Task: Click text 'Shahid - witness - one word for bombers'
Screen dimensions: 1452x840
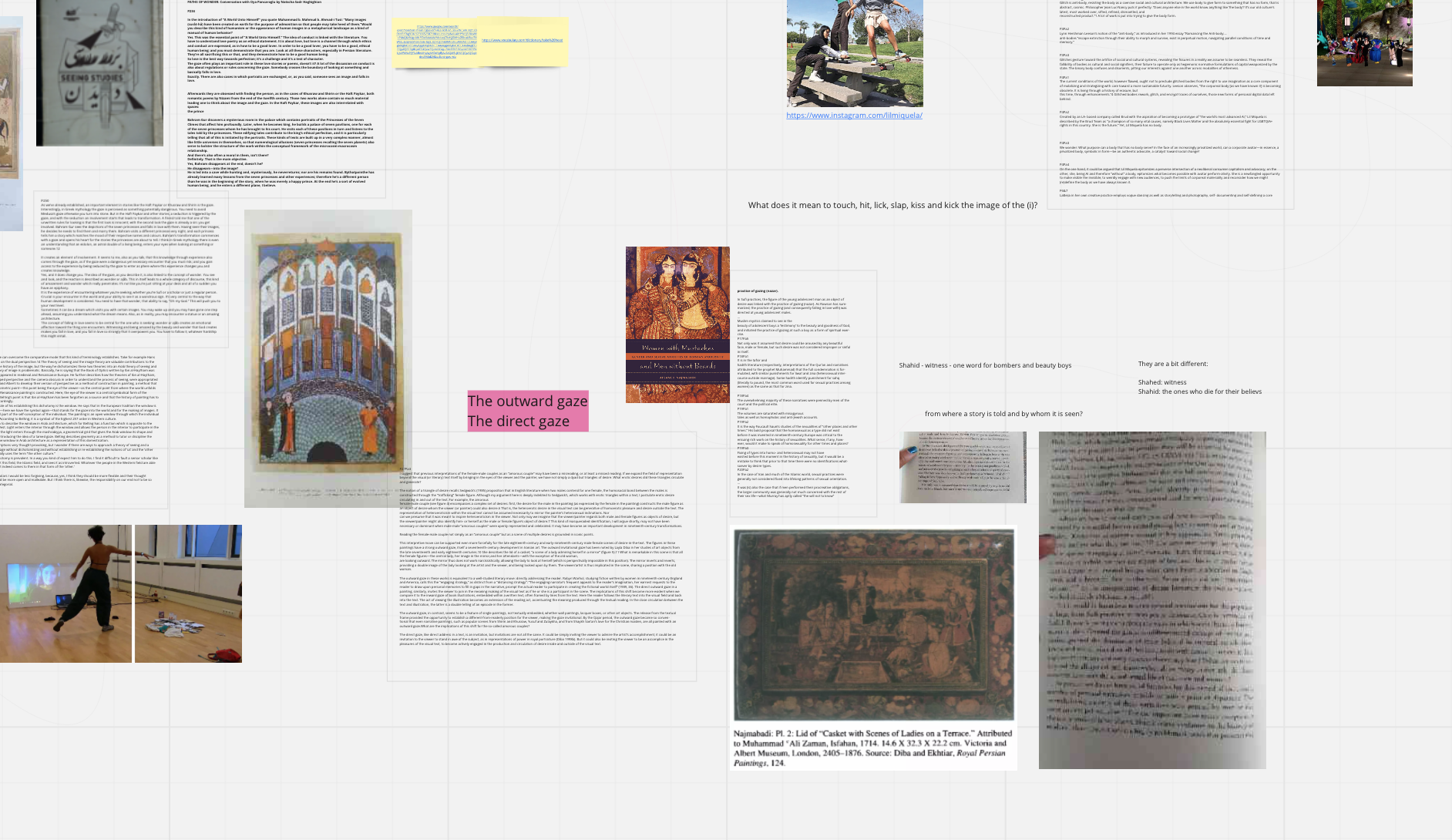Action: [985, 365]
